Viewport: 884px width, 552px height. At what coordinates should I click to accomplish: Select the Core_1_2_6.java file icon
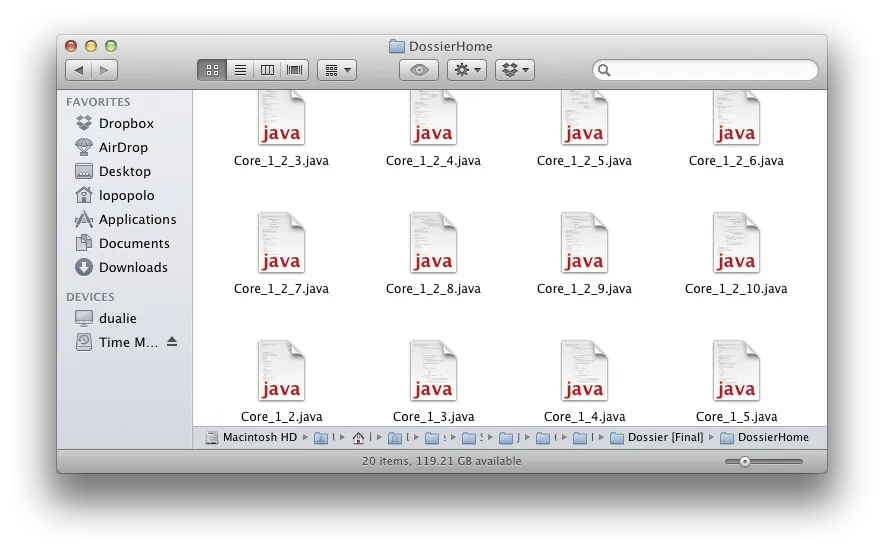[736, 118]
